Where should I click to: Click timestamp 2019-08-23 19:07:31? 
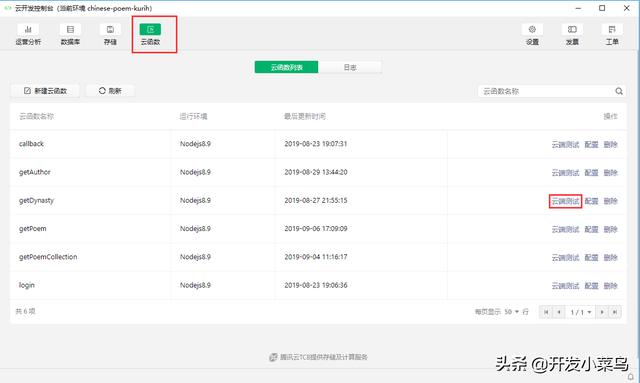click(316, 144)
